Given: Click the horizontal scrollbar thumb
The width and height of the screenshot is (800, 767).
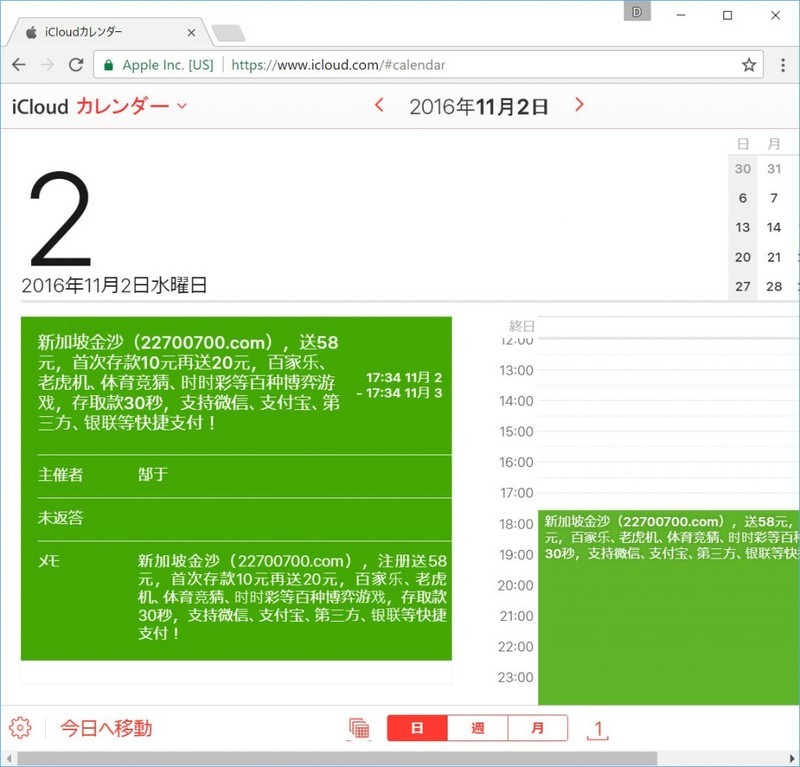Looking at the screenshot, I should coord(337,758).
